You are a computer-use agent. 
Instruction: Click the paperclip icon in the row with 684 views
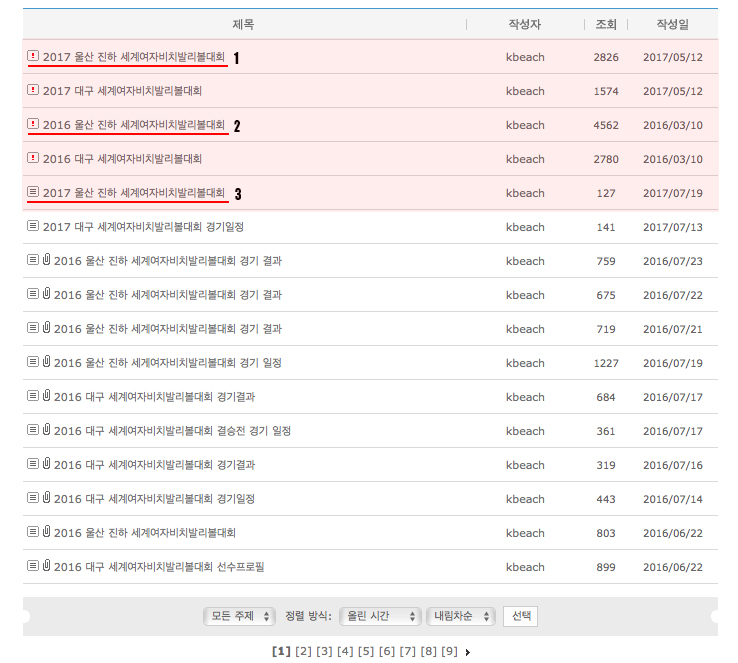coord(46,395)
